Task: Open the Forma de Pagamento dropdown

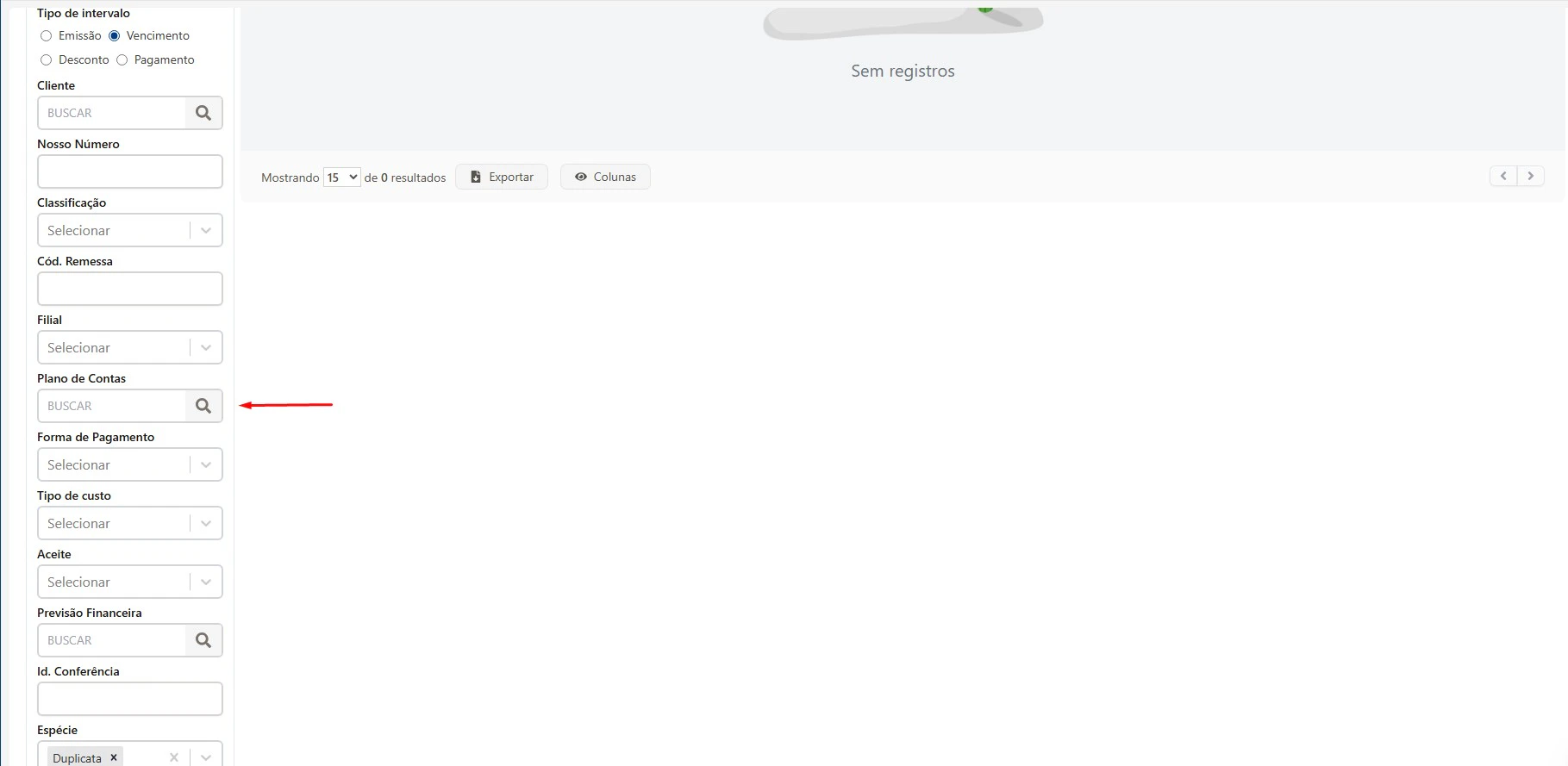Action: pyautogui.click(x=130, y=464)
